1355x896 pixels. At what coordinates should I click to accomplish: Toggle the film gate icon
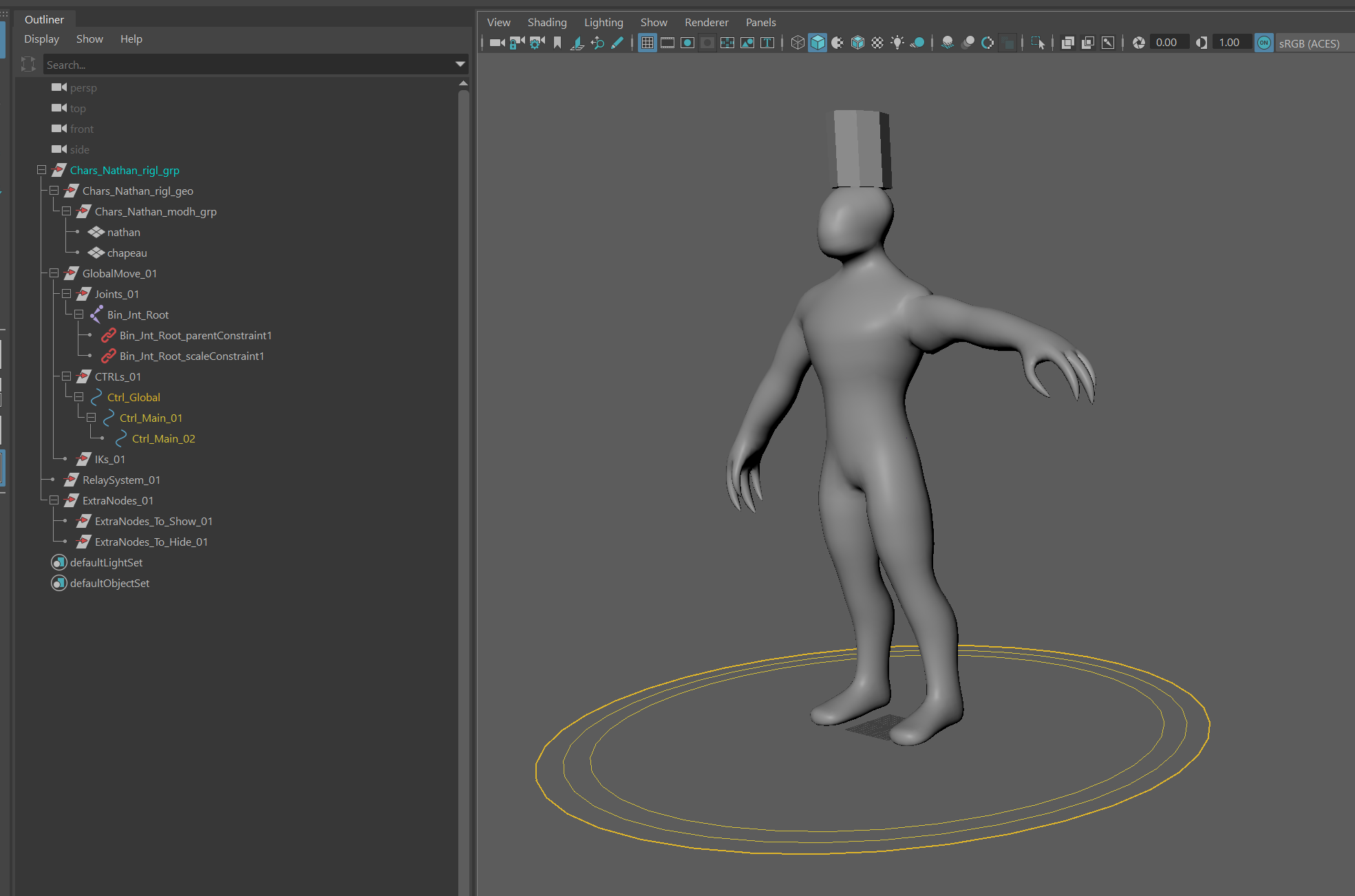point(668,43)
